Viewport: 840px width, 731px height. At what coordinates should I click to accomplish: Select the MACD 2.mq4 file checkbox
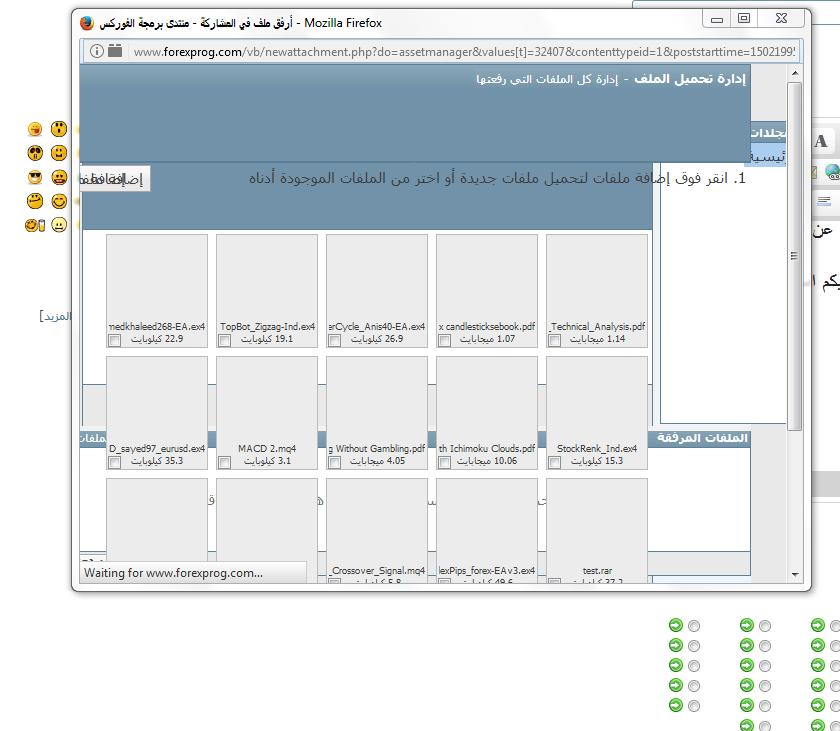(224, 463)
